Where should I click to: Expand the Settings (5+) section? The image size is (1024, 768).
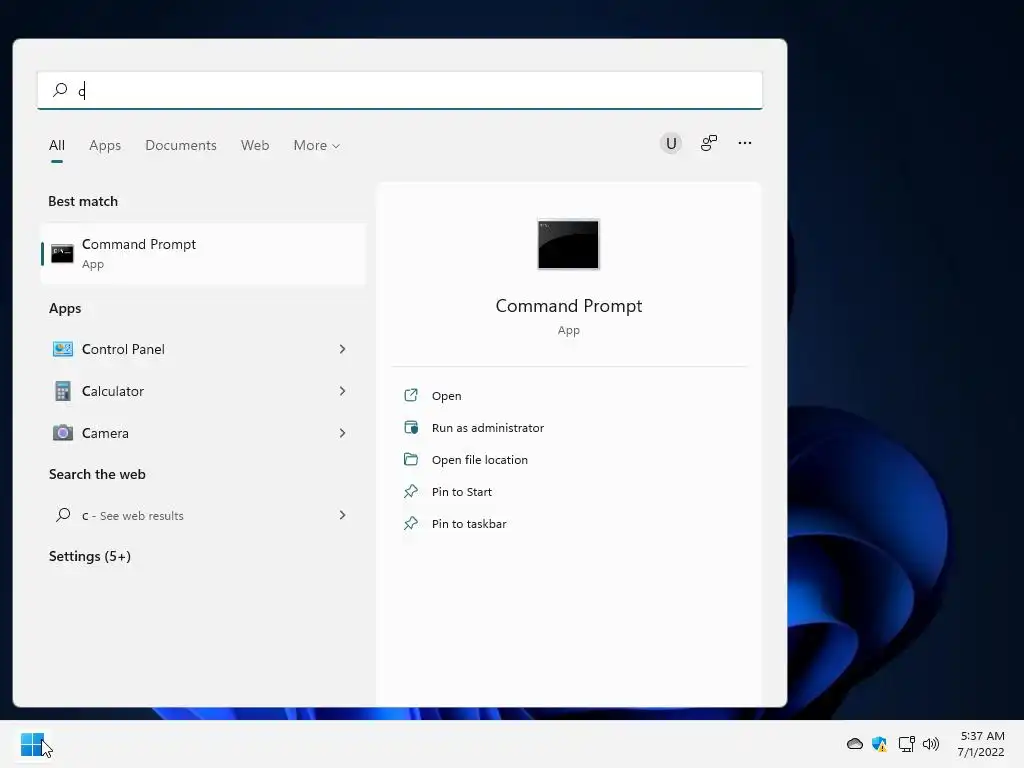coord(90,556)
